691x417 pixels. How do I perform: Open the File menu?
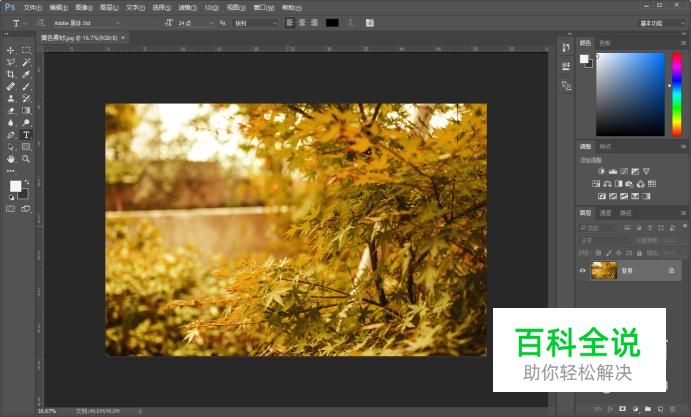tap(33, 7)
